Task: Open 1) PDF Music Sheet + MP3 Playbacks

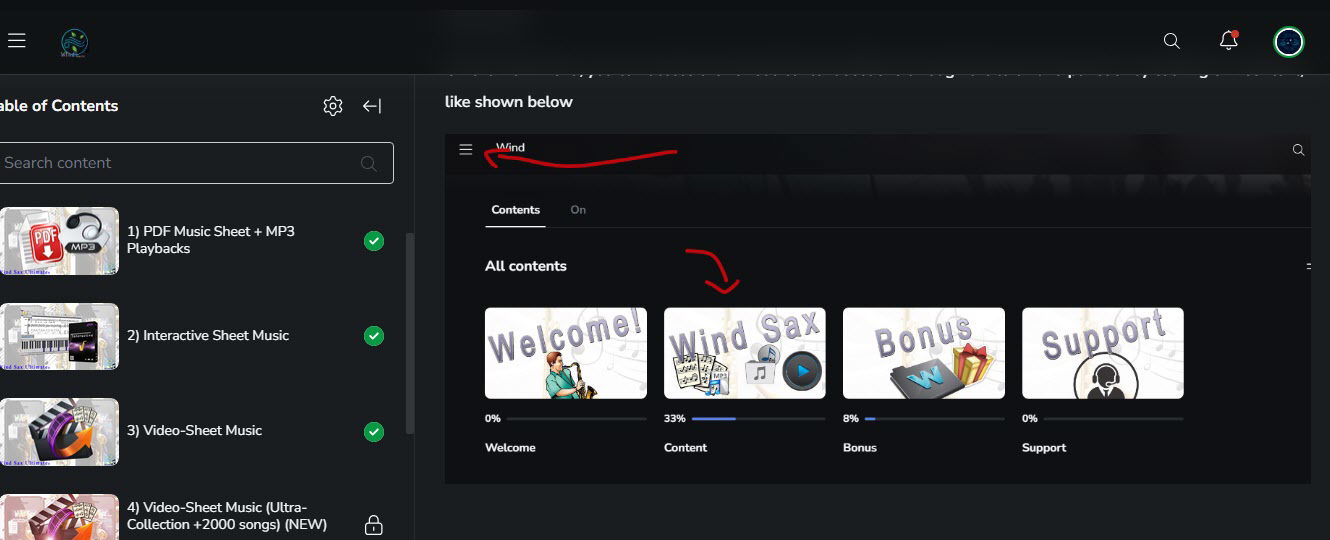Action: coord(210,240)
